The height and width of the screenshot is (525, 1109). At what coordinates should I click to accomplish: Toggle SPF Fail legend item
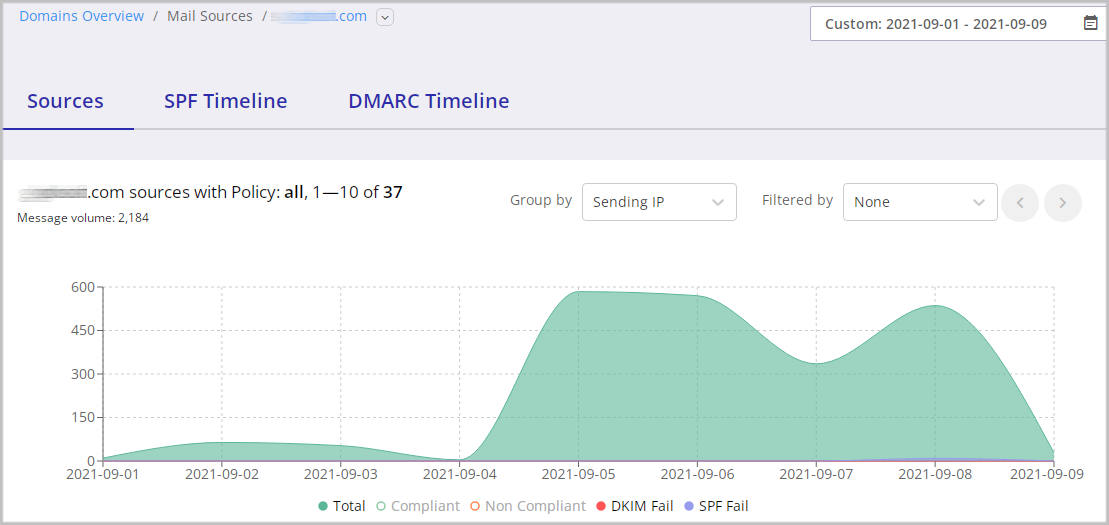tap(715, 506)
